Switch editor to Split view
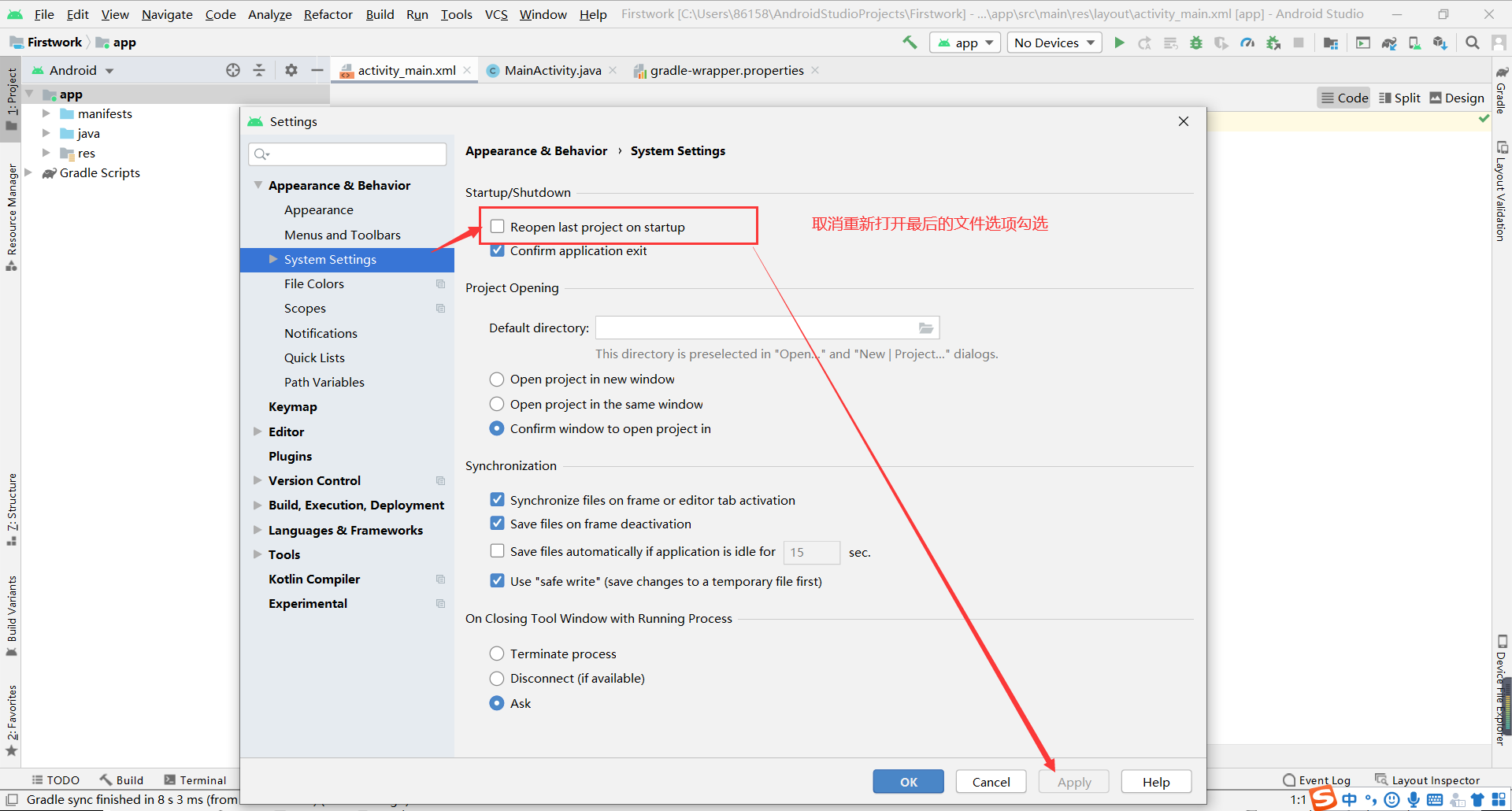This screenshot has width=1512, height=811. [1399, 98]
